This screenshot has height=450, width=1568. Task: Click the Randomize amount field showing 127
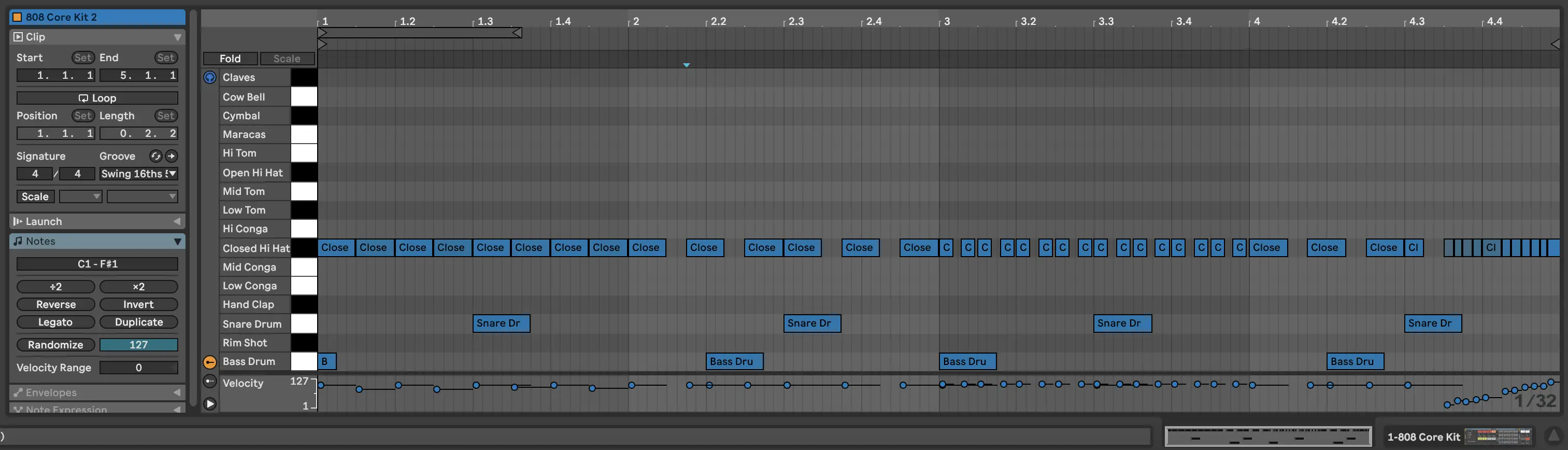[139, 345]
